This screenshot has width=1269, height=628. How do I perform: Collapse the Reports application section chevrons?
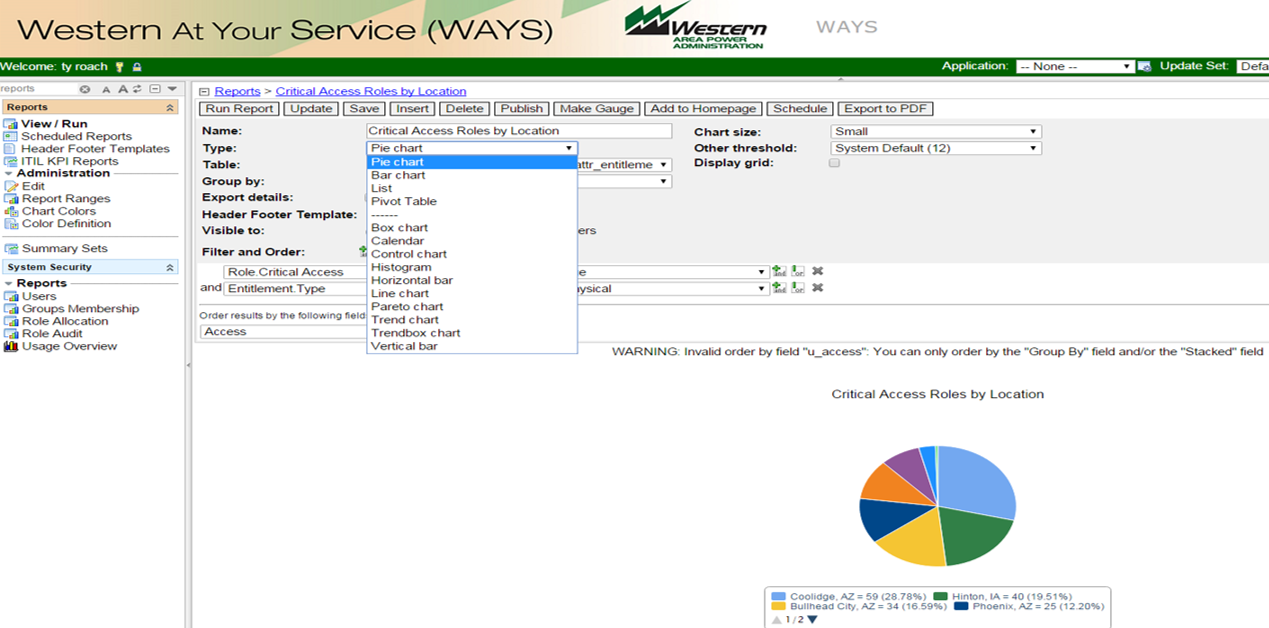(170, 107)
